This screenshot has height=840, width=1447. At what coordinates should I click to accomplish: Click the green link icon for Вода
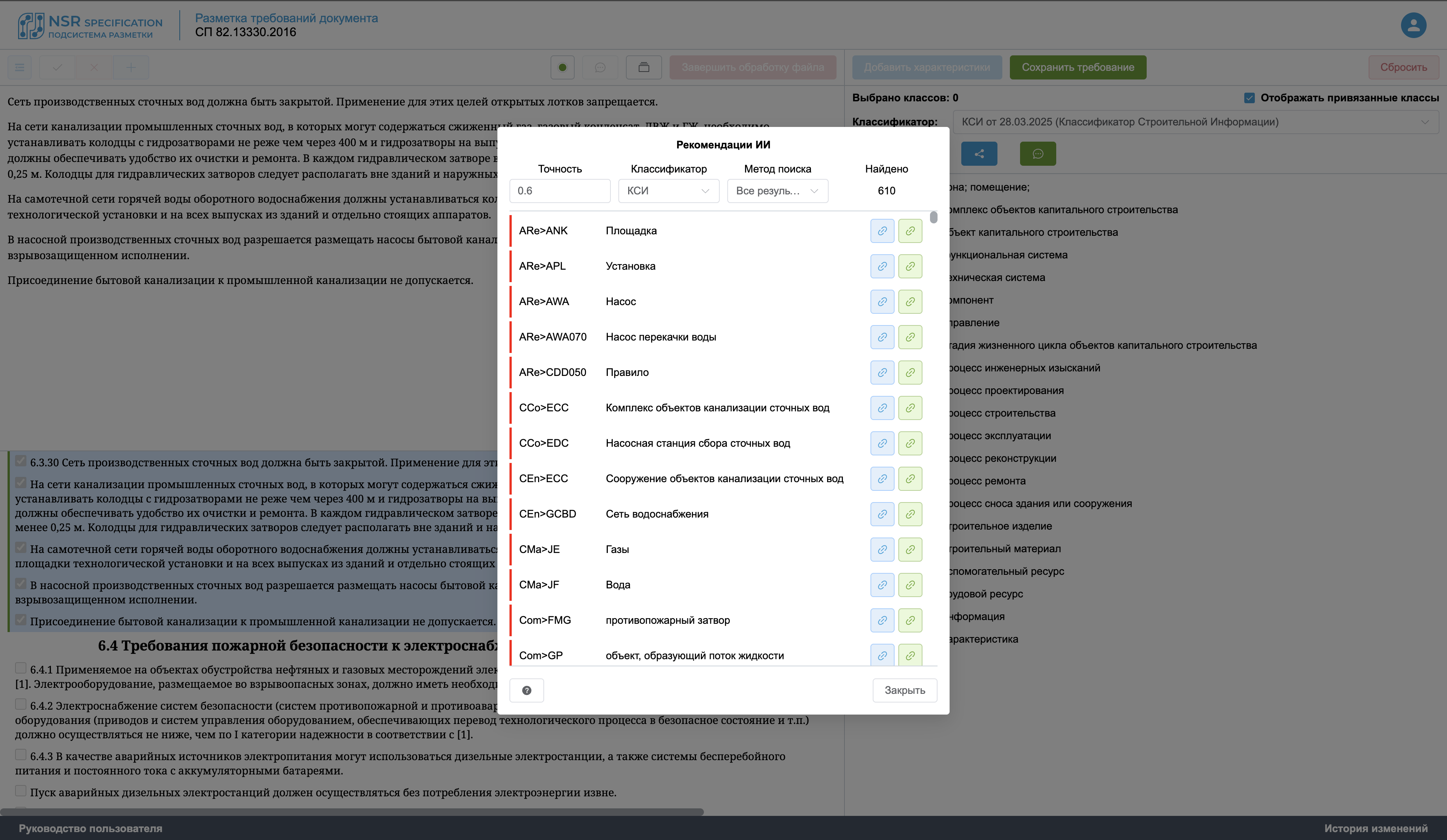pos(910,585)
